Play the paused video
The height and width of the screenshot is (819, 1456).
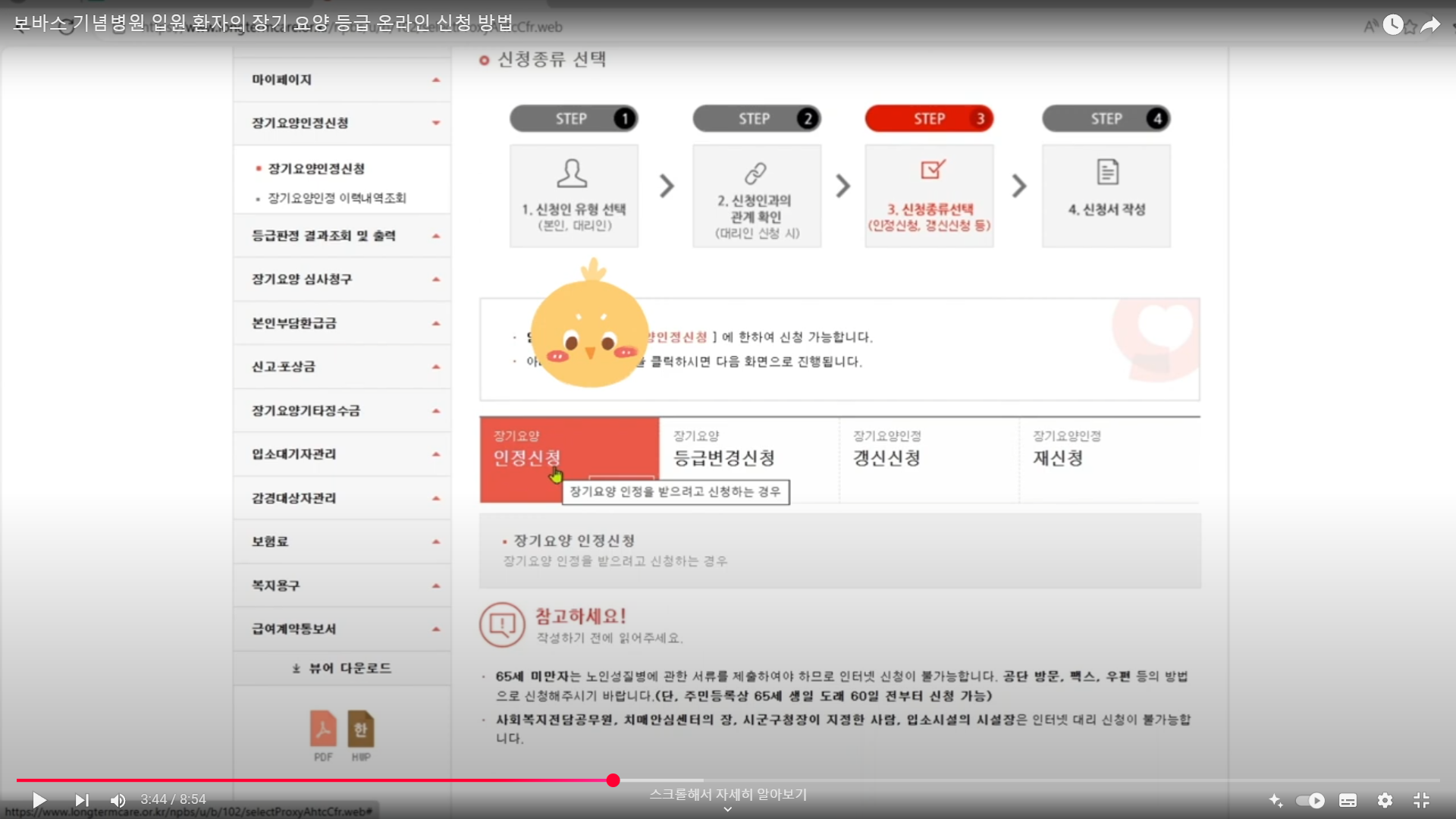click(39, 800)
